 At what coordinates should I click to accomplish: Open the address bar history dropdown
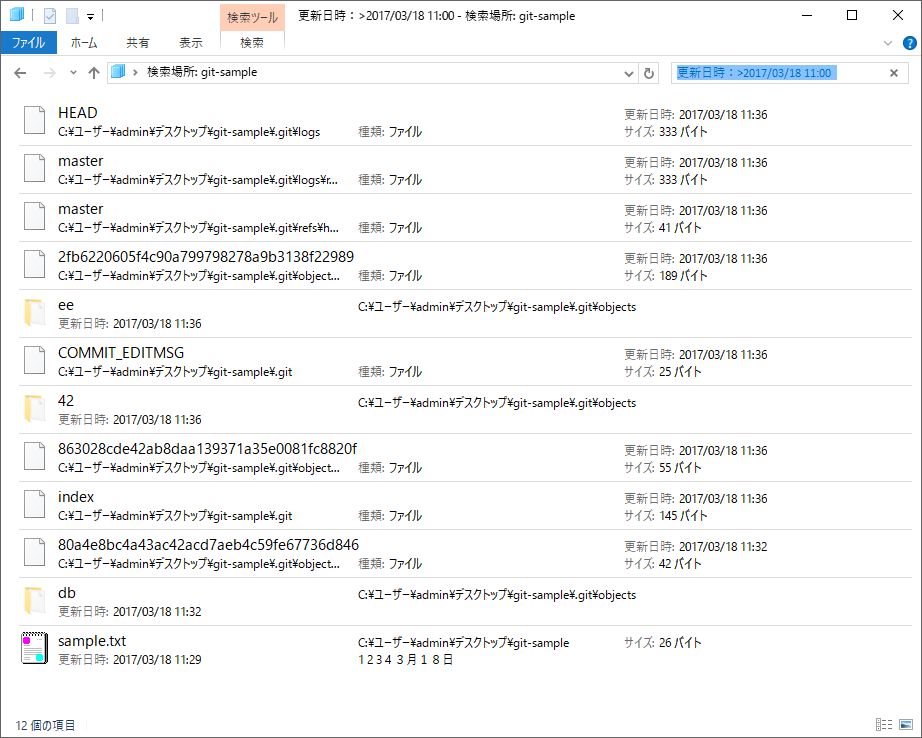628,73
